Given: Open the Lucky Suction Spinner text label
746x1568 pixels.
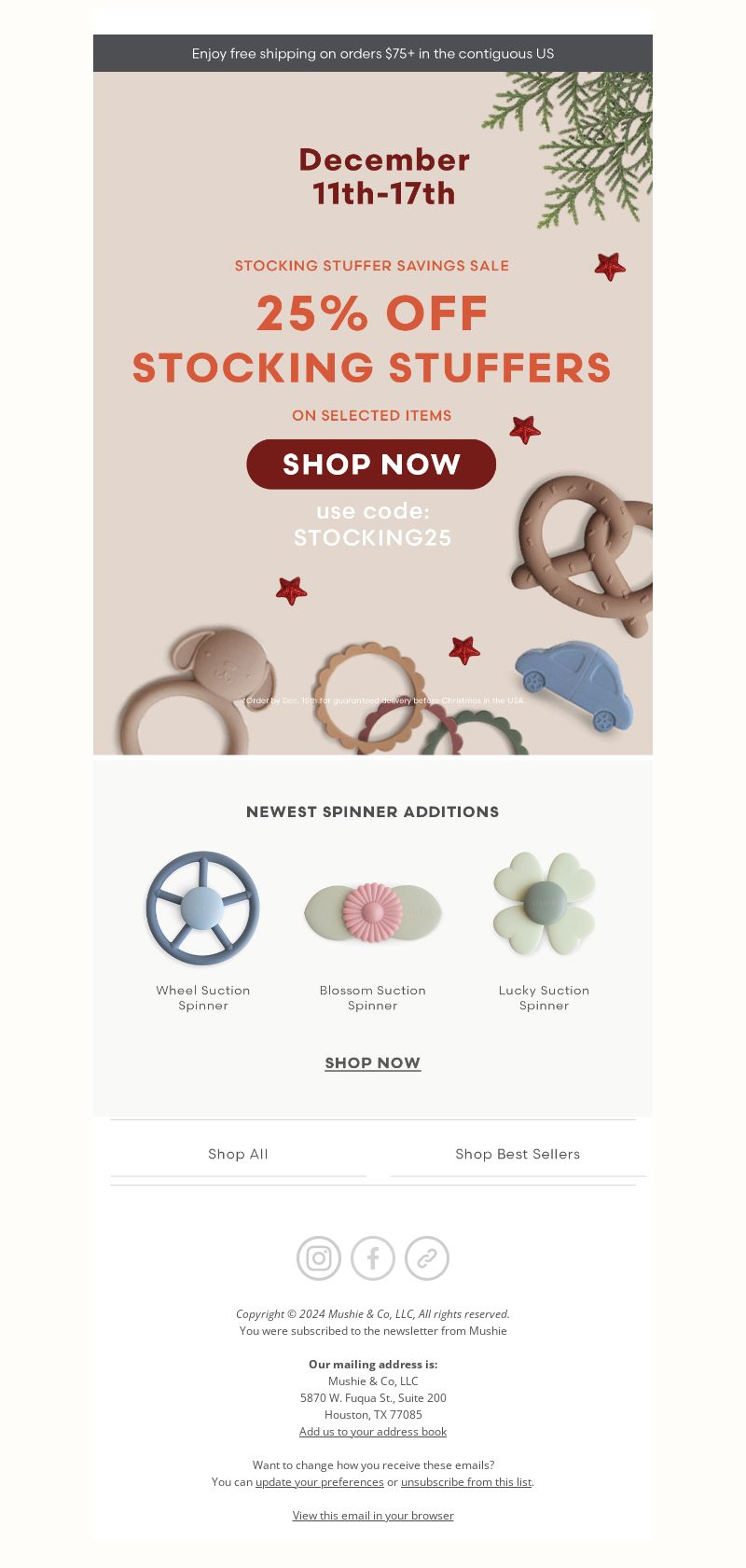Looking at the screenshot, I should [x=544, y=998].
